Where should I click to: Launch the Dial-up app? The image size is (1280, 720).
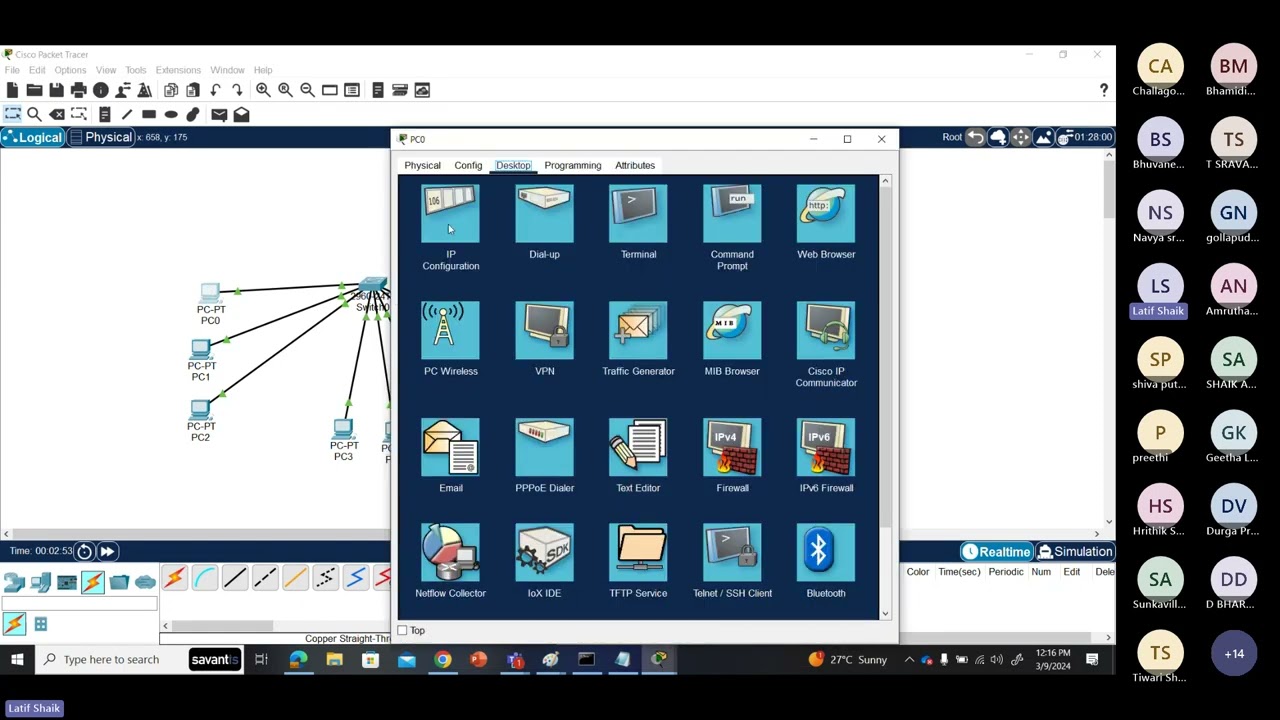544,213
